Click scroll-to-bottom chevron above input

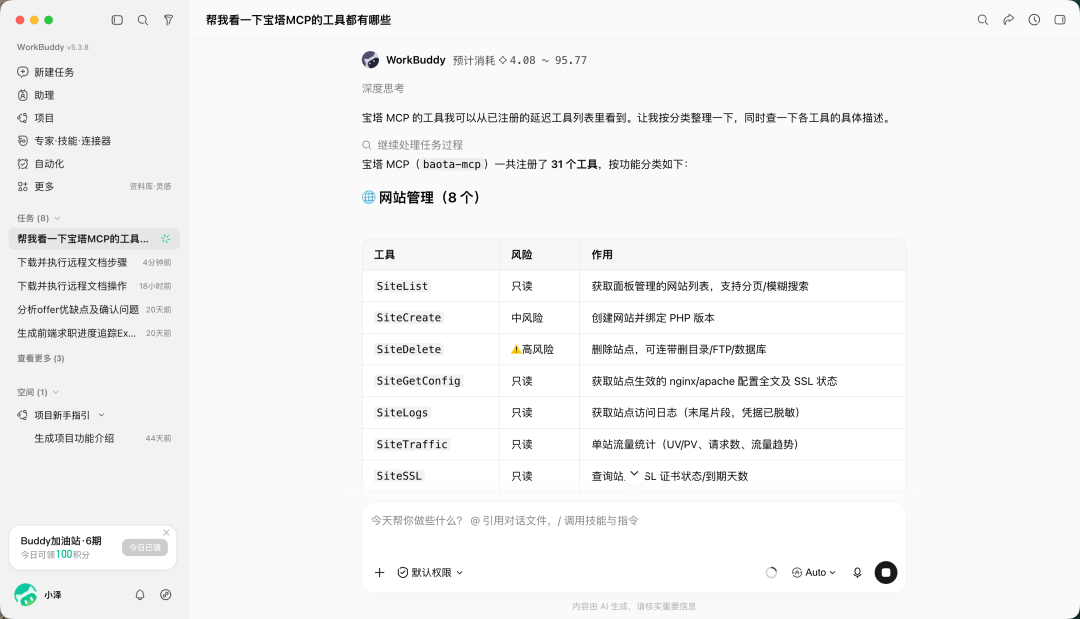coord(634,473)
